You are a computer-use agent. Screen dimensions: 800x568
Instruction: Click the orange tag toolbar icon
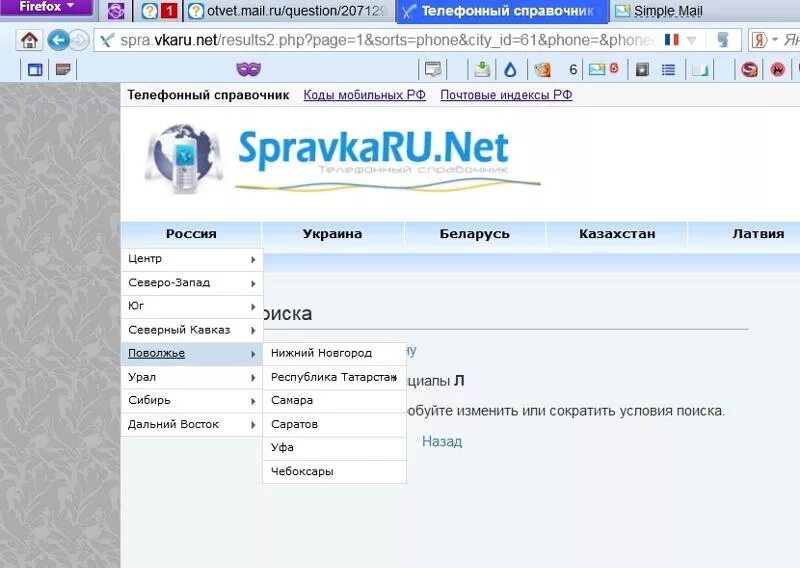[x=542, y=69]
